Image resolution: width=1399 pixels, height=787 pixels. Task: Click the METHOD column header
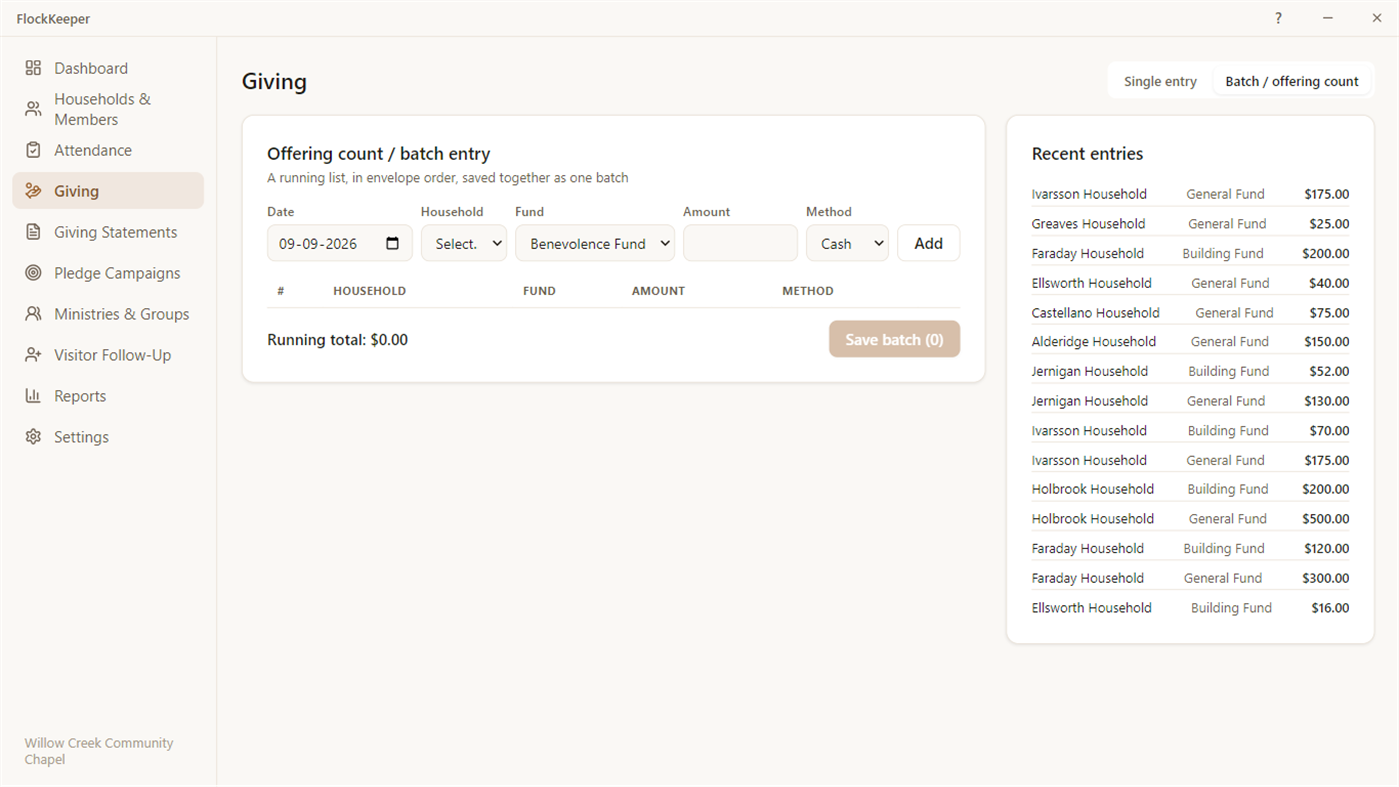pyautogui.click(x=808, y=291)
